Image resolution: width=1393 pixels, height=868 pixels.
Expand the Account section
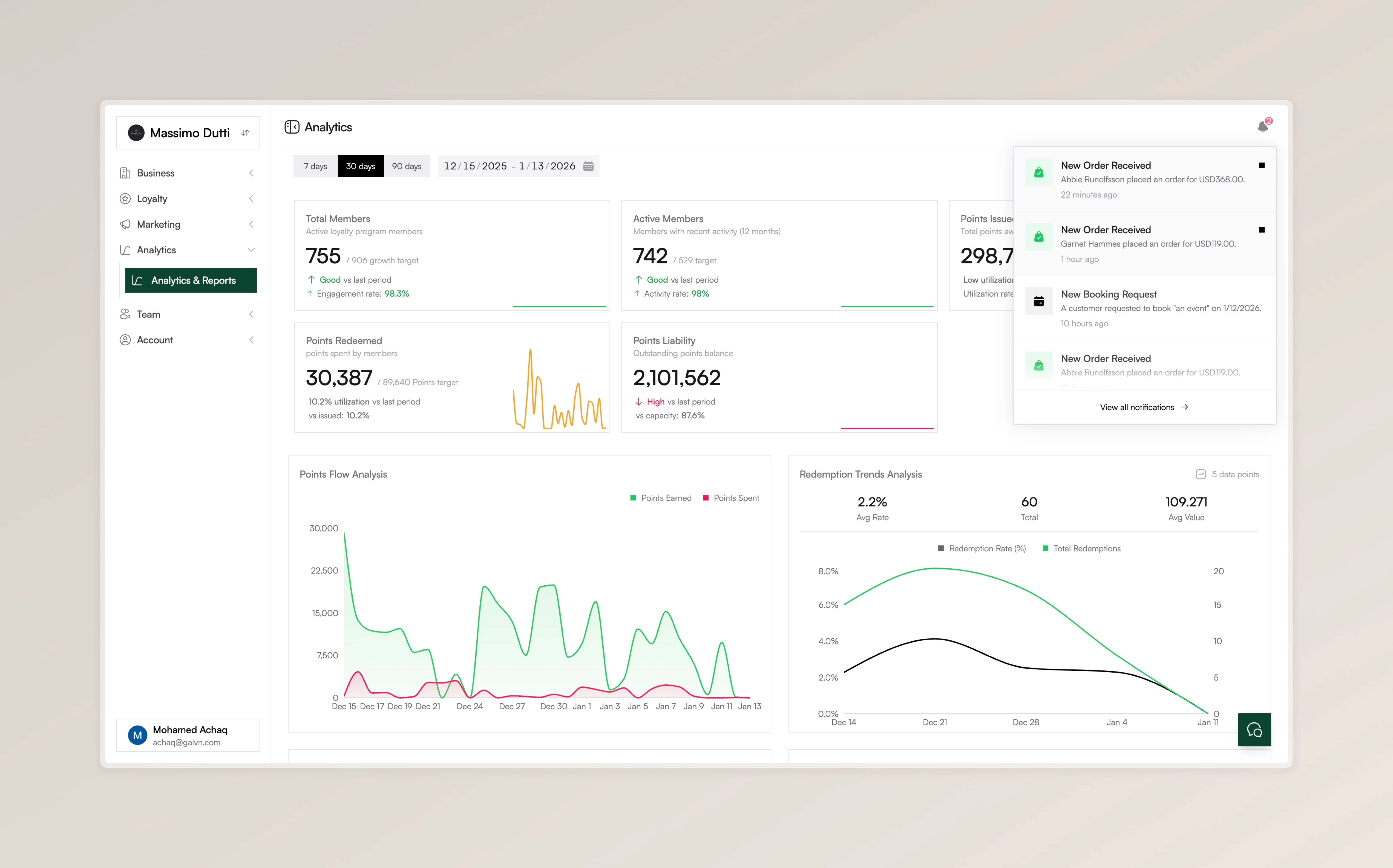click(251, 339)
